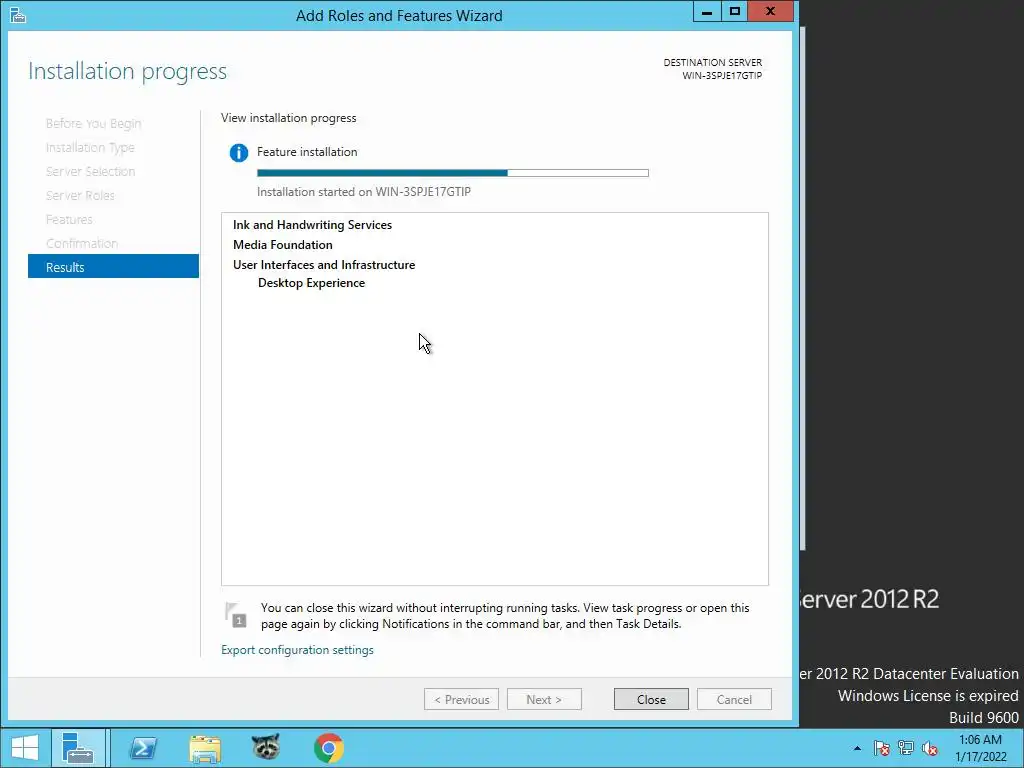Launch Google Chrome from taskbar
The height and width of the screenshot is (768, 1024).
pyautogui.click(x=328, y=748)
